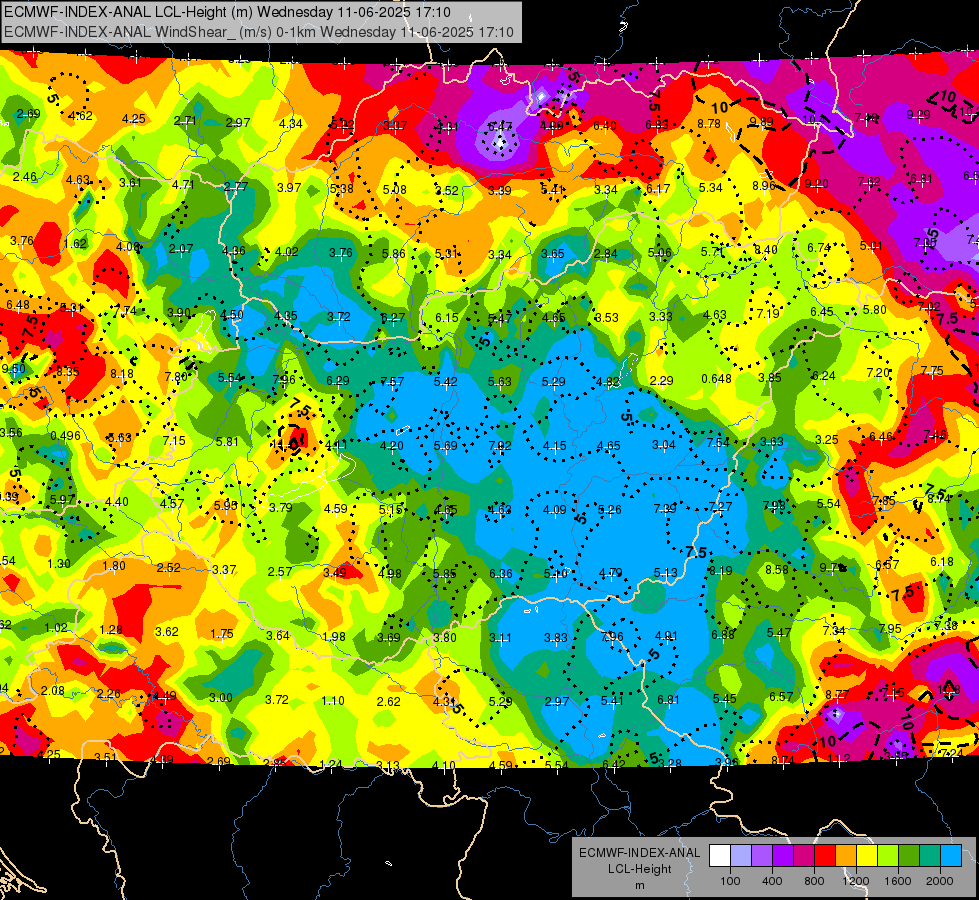Click the WindShear 0-1km title line
This screenshot has width=979, height=900.
(x=258, y=32)
